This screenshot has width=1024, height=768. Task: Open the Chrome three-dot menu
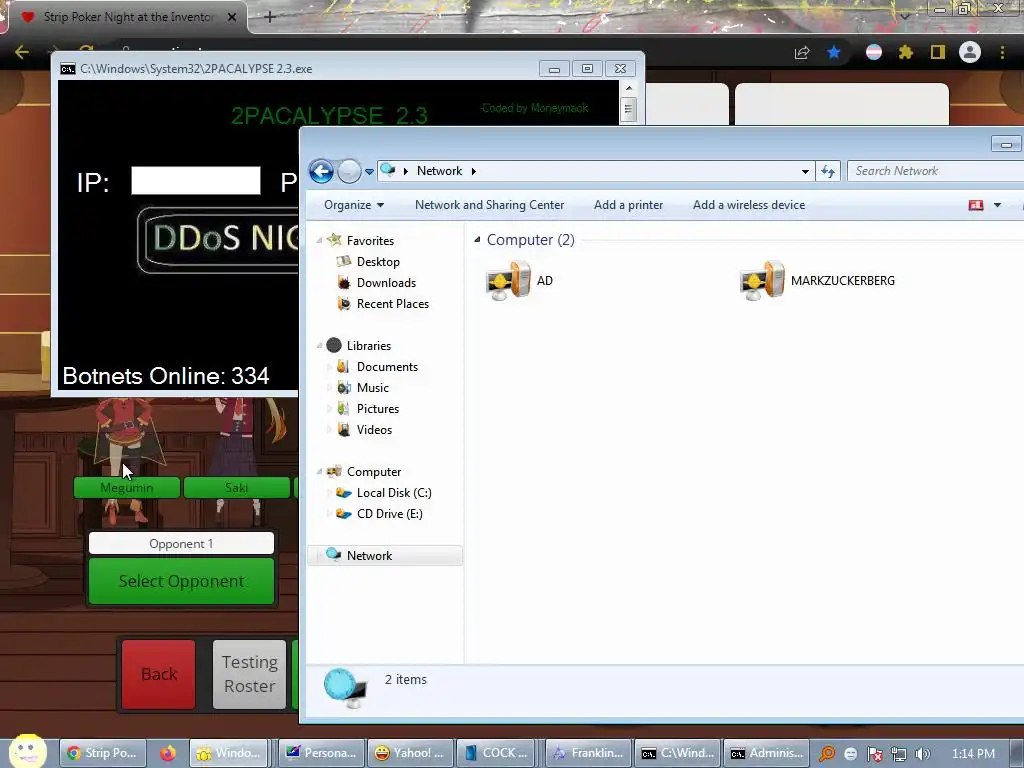[x=1002, y=52]
